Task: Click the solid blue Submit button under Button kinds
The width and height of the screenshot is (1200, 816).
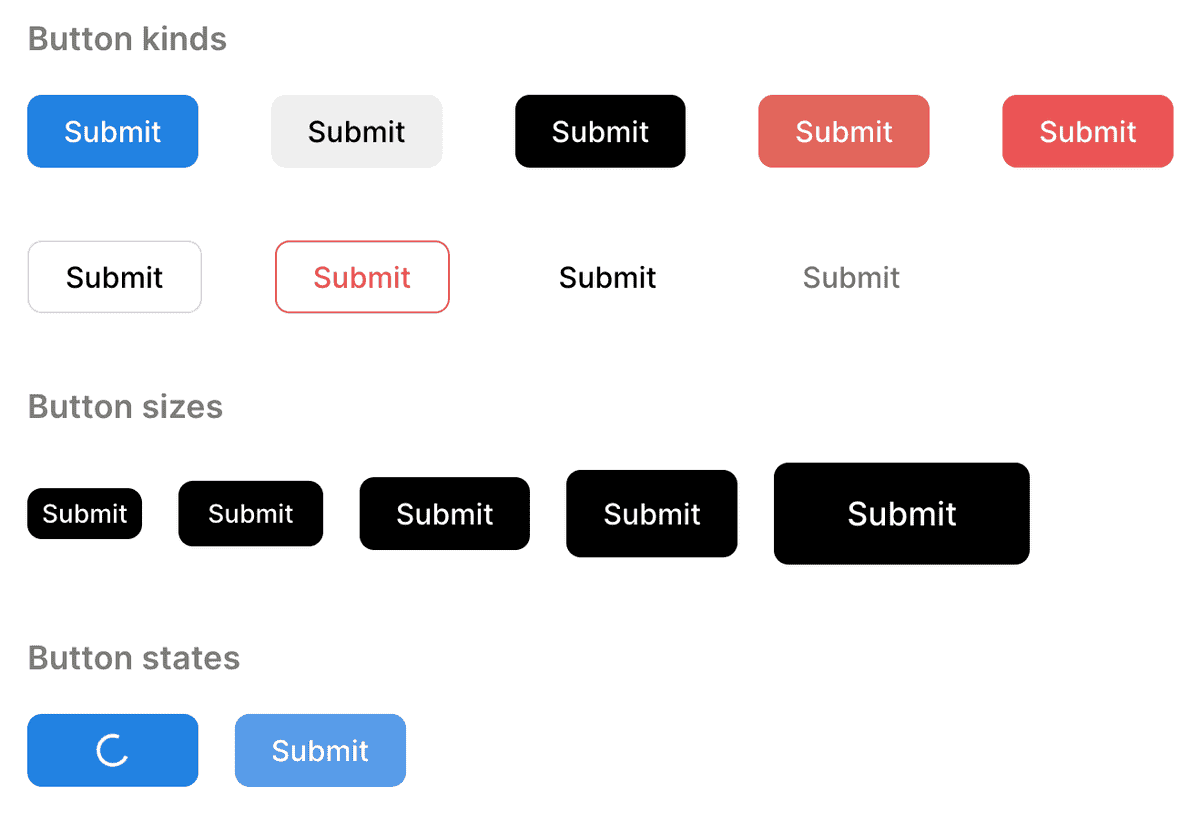Action: [112, 131]
